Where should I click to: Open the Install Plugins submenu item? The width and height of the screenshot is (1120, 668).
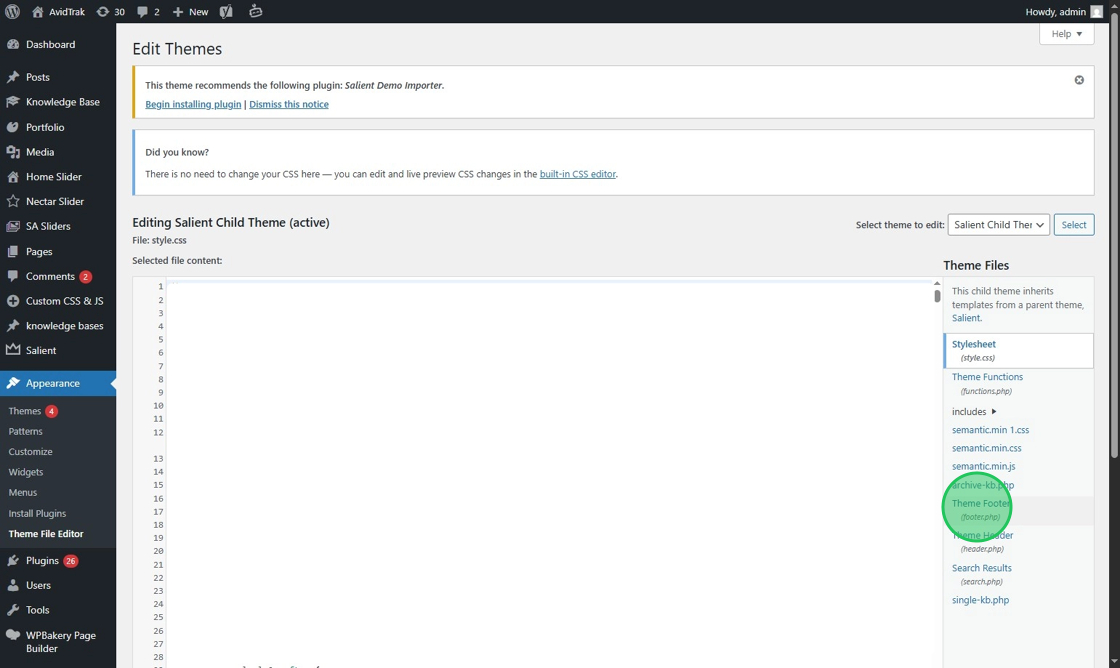(37, 513)
